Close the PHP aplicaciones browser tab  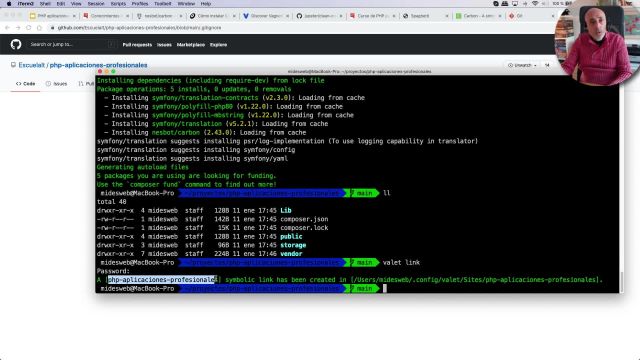coord(74,16)
